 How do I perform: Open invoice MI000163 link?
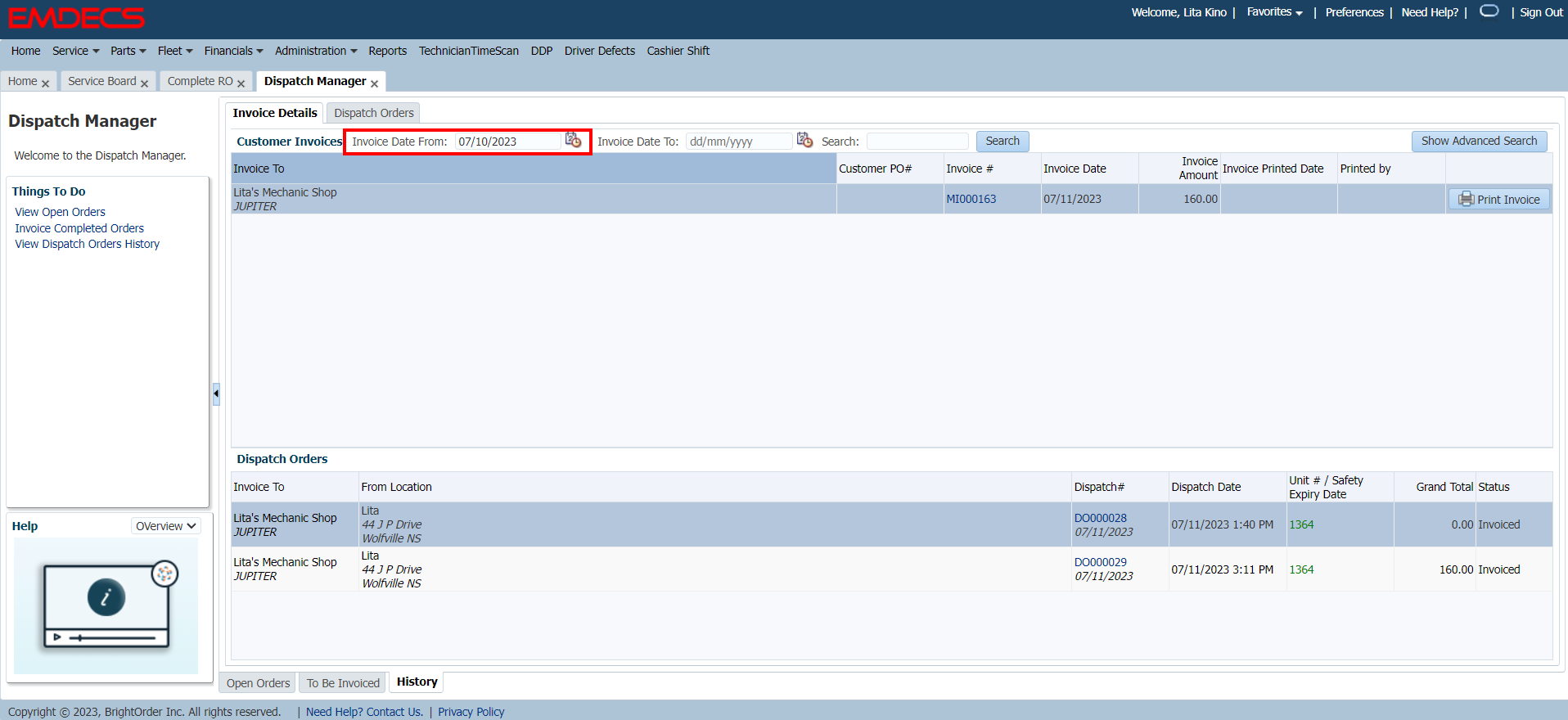[x=971, y=199]
